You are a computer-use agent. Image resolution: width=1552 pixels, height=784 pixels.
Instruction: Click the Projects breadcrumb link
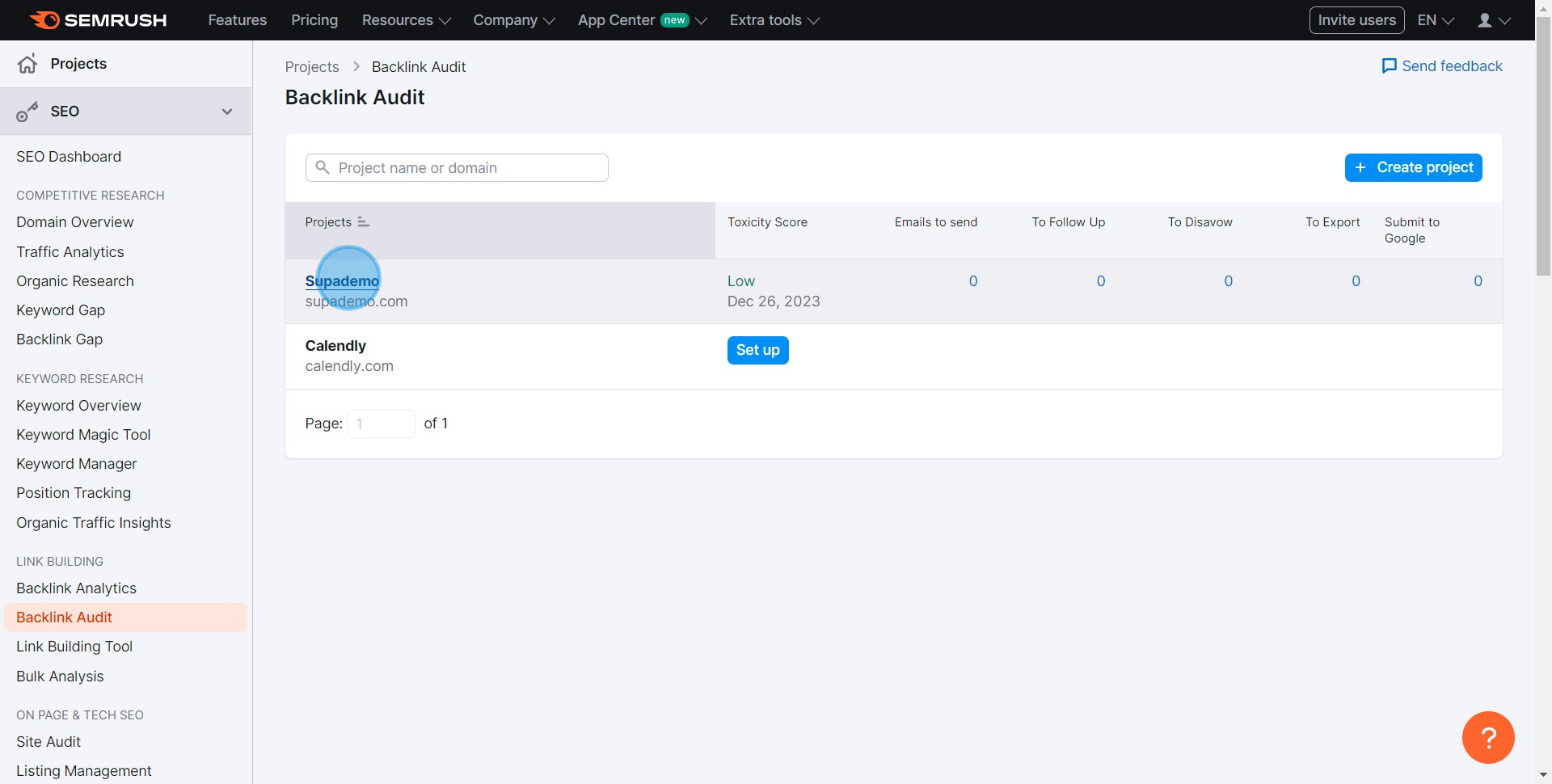[312, 67]
